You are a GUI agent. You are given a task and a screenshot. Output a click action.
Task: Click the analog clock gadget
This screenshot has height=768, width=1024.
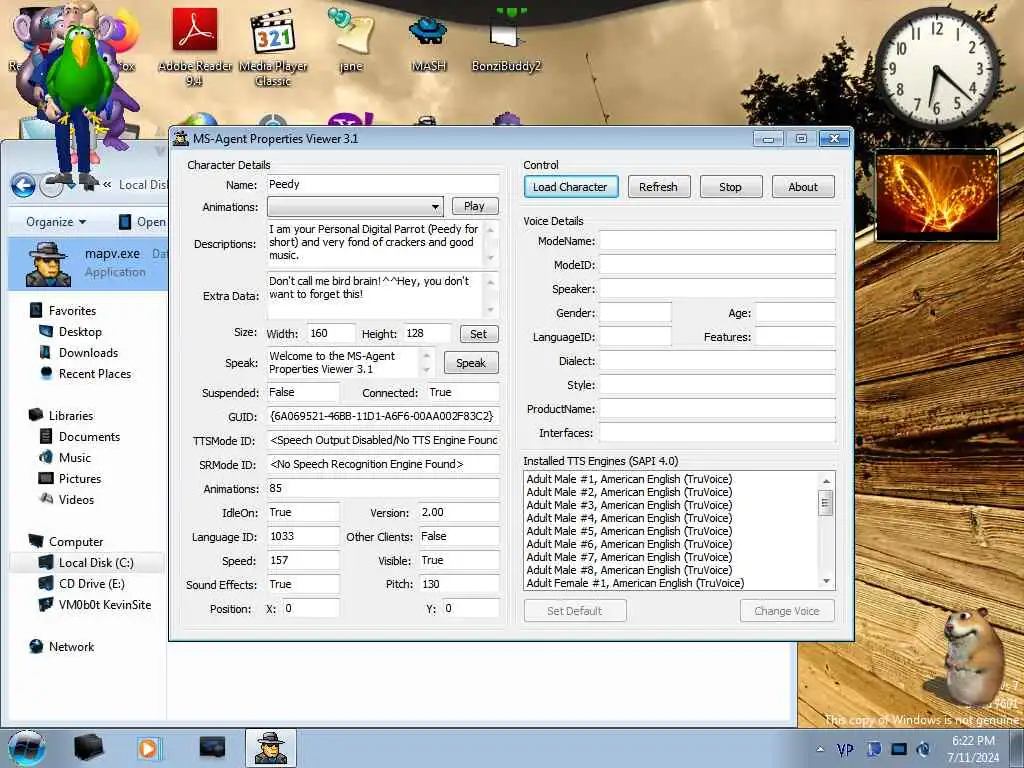[x=936, y=67]
